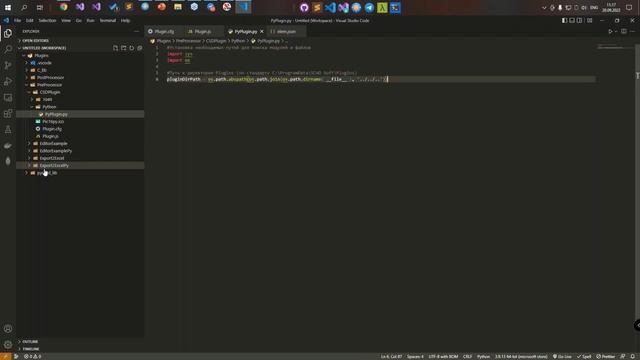This screenshot has height=360, width=640.
Task: Open Explorer views and more actions menu
Action: click(136, 31)
